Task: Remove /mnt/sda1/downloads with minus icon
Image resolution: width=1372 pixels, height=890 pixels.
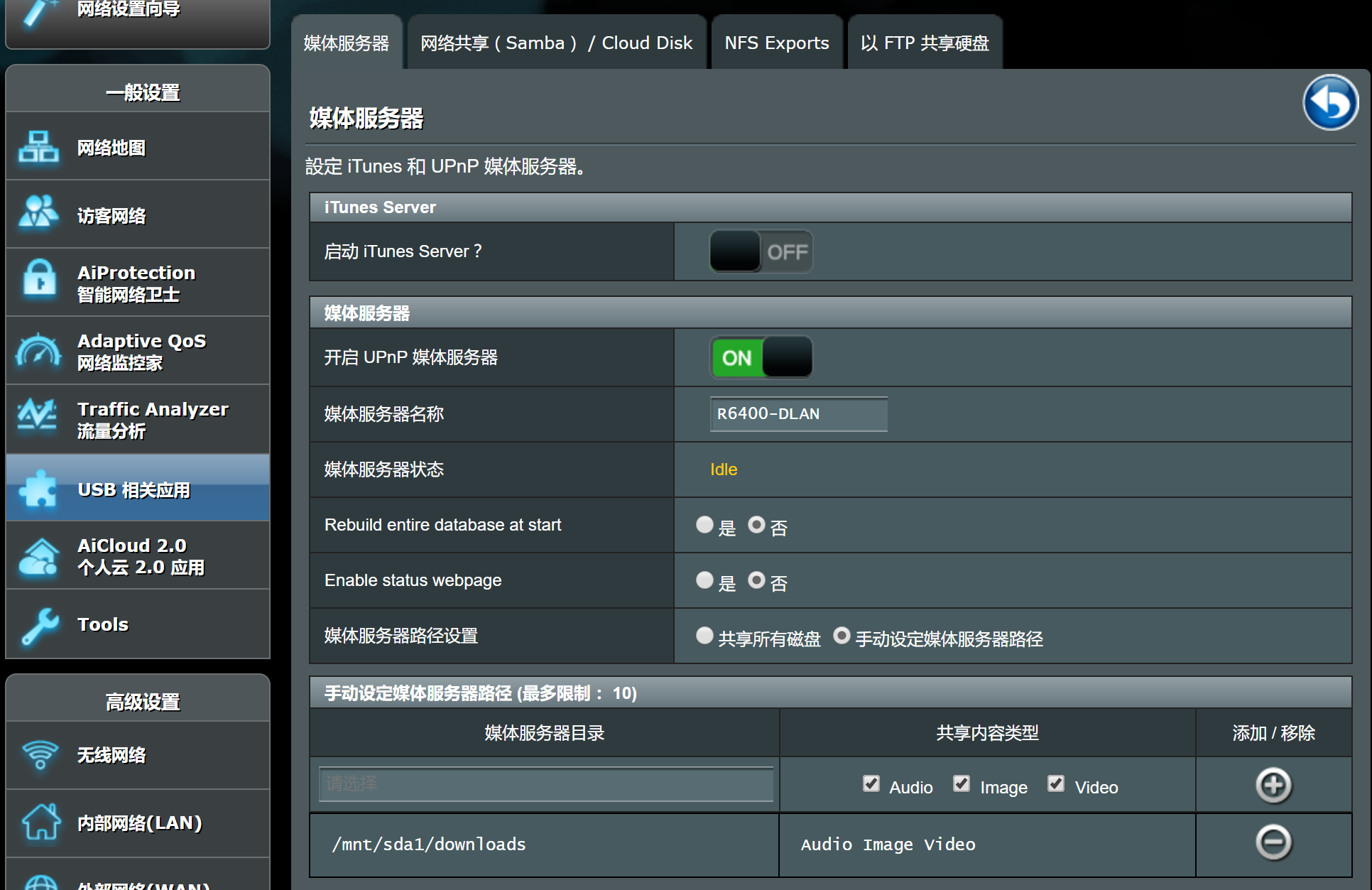Action: coord(1273,843)
